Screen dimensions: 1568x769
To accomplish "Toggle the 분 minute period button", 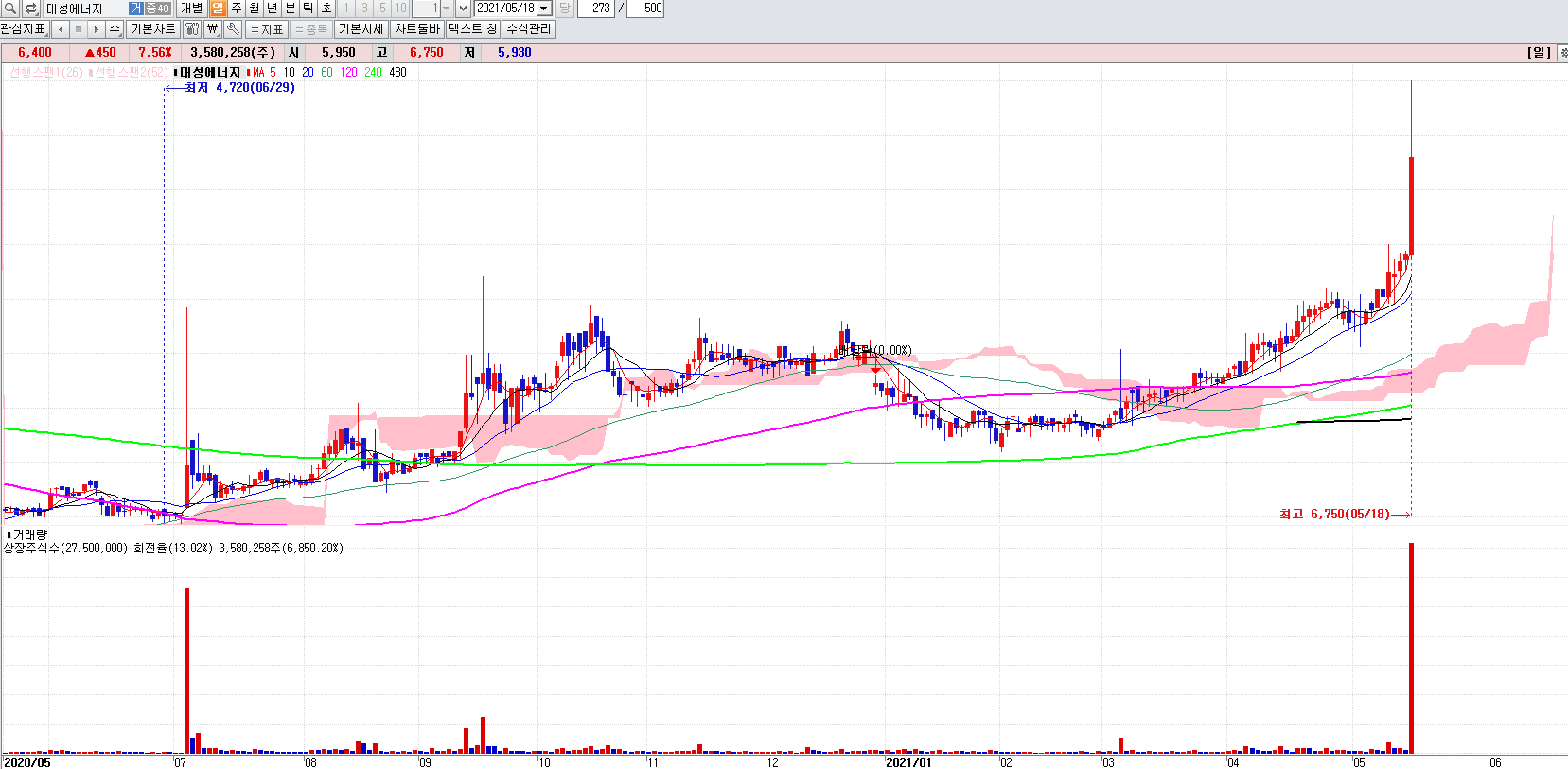I will pos(290,9).
